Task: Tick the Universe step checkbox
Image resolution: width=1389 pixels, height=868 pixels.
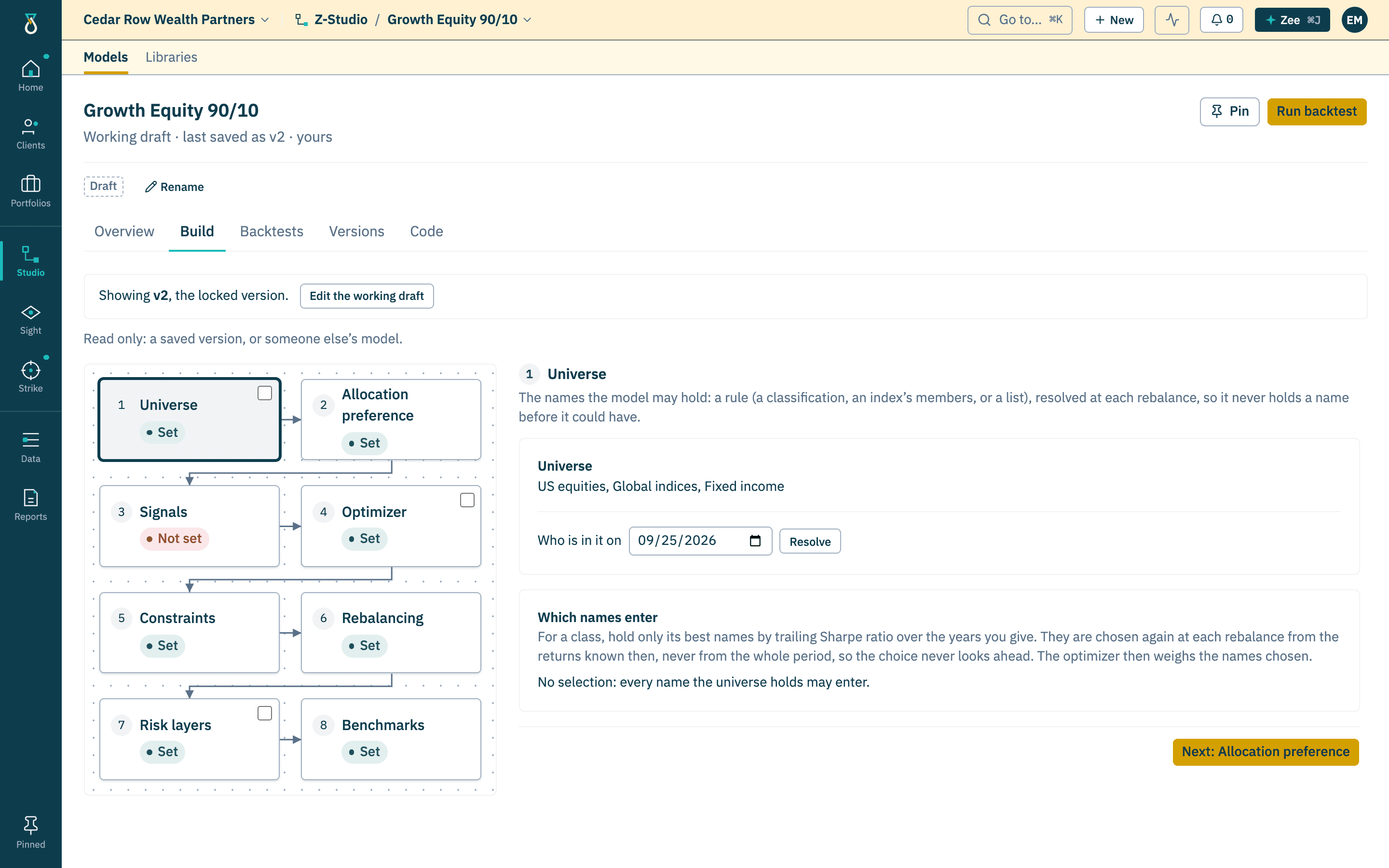Action: [265, 393]
